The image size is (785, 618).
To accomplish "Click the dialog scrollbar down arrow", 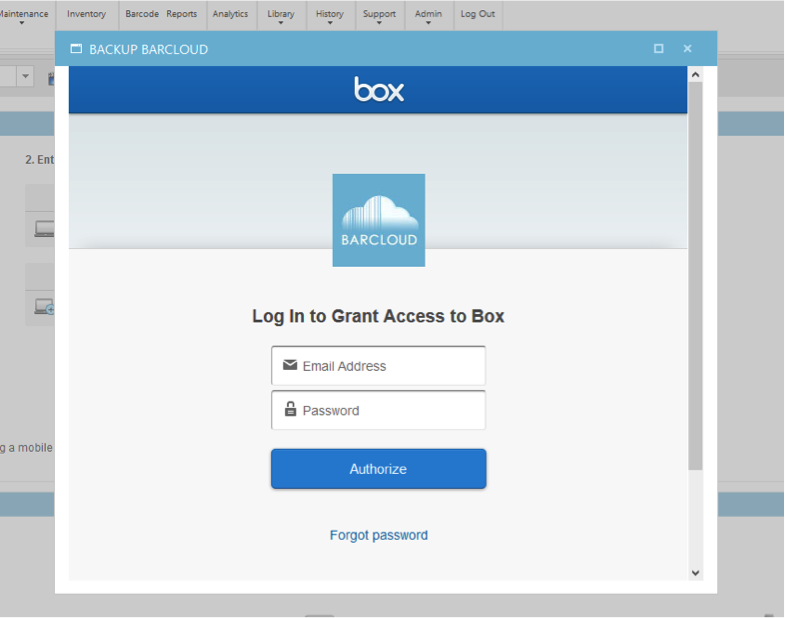I will point(695,573).
